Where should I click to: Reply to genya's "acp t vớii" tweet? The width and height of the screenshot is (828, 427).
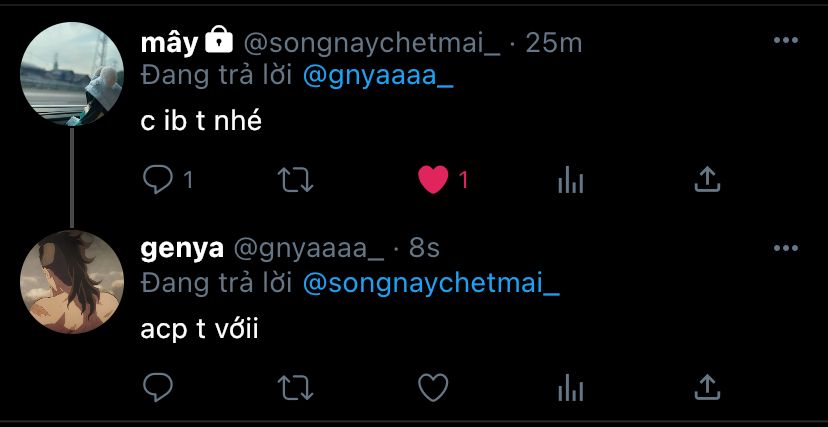(x=159, y=387)
